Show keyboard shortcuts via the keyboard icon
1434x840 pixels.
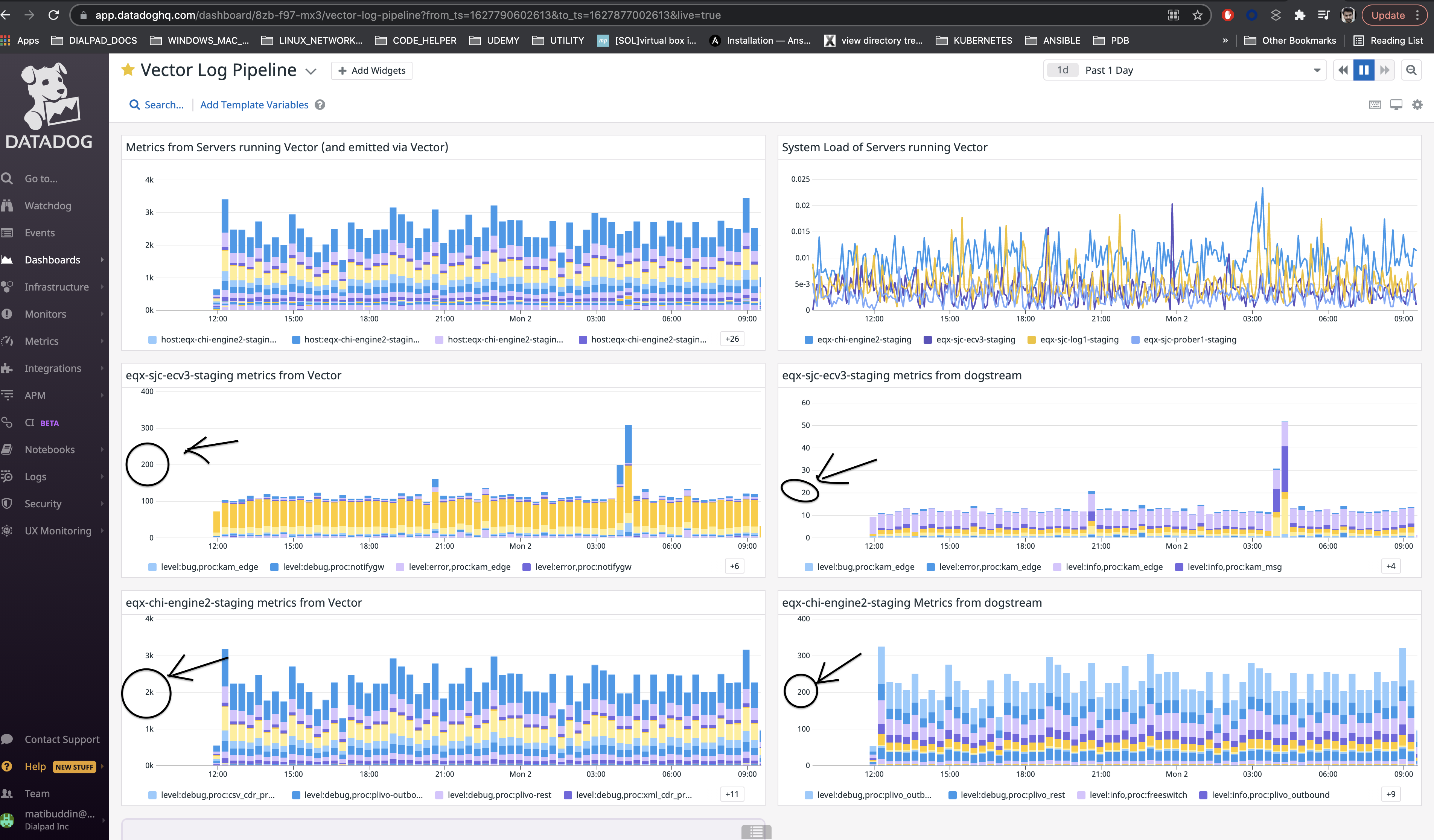point(1375,104)
